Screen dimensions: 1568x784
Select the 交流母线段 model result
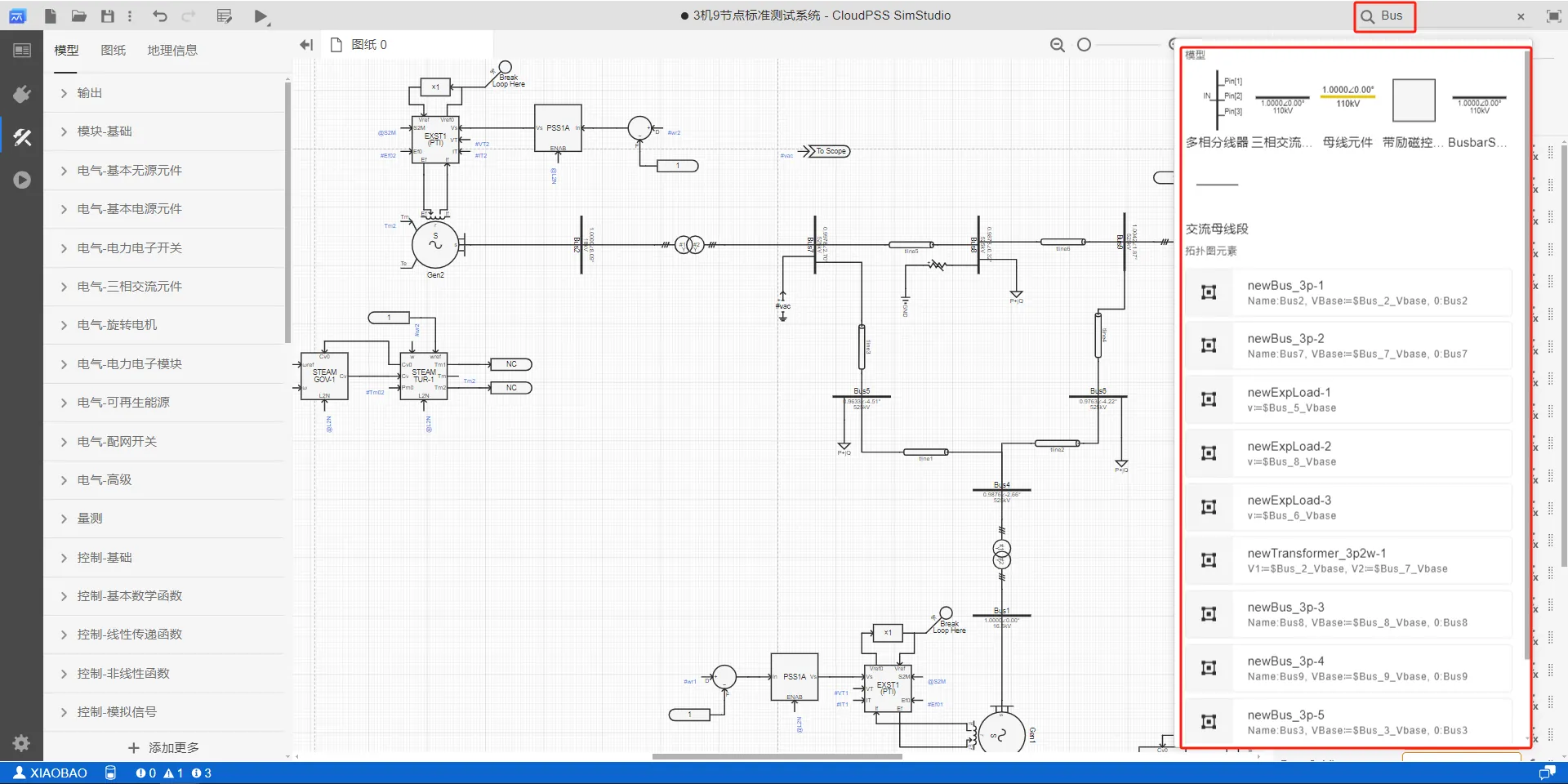coord(1217,204)
